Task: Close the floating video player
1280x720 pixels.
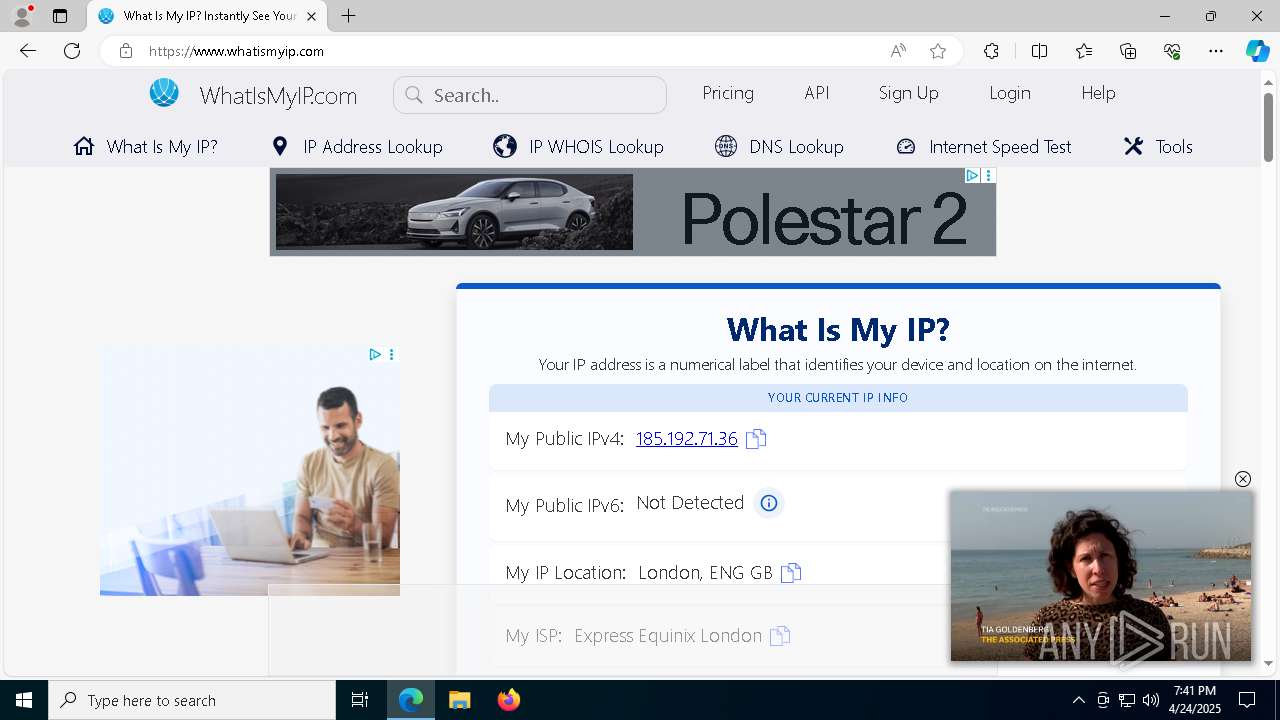Action: tap(1243, 479)
